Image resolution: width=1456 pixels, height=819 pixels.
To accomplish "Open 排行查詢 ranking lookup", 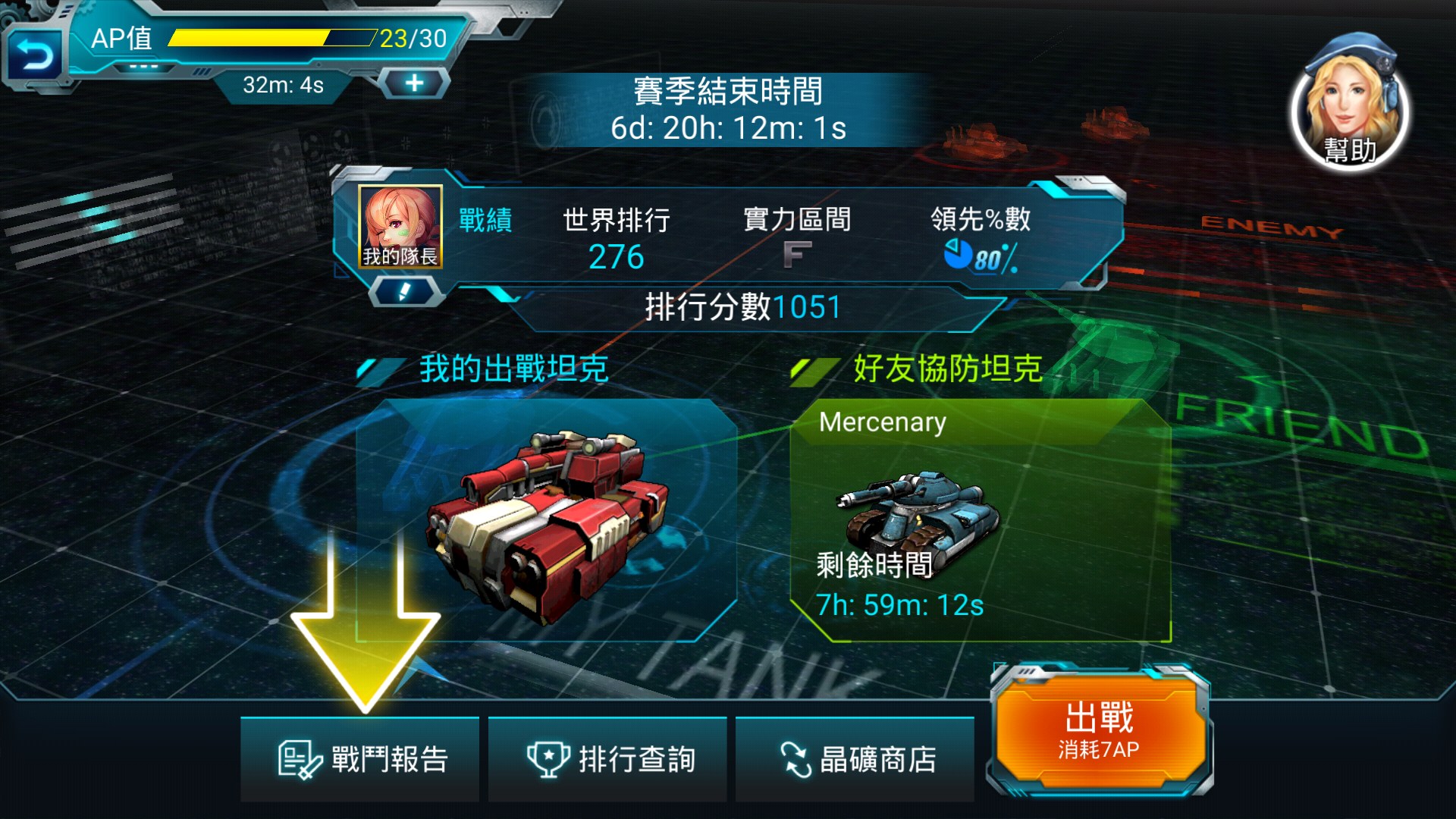I will click(x=607, y=759).
